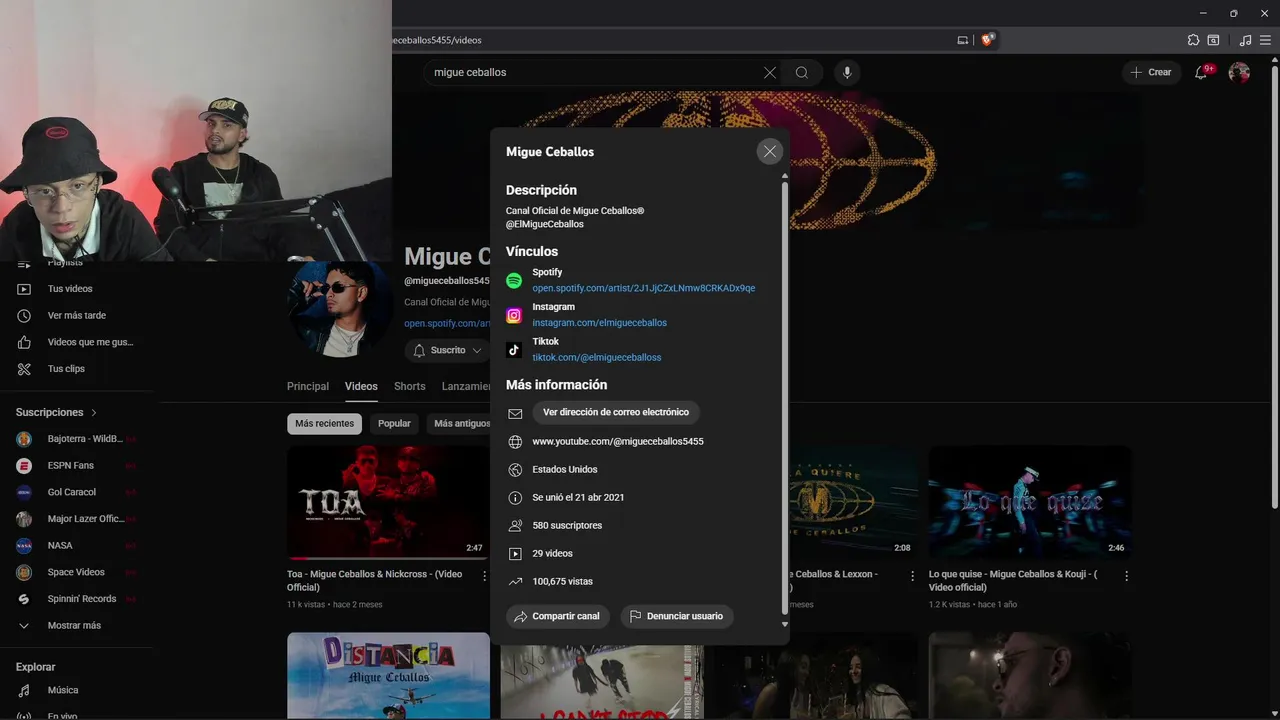The width and height of the screenshot is (1280, 720).
Task: Start voice search with microphone
Action: pyautogui.click(x=847, y=72)
